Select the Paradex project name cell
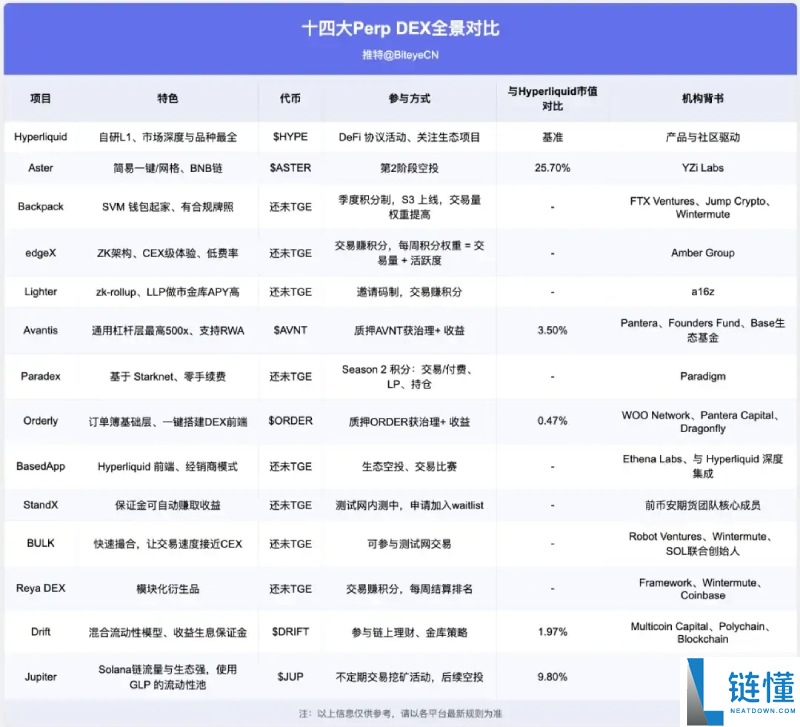The width and height of the screenshot is (800, 727). (x=40, y=377)
